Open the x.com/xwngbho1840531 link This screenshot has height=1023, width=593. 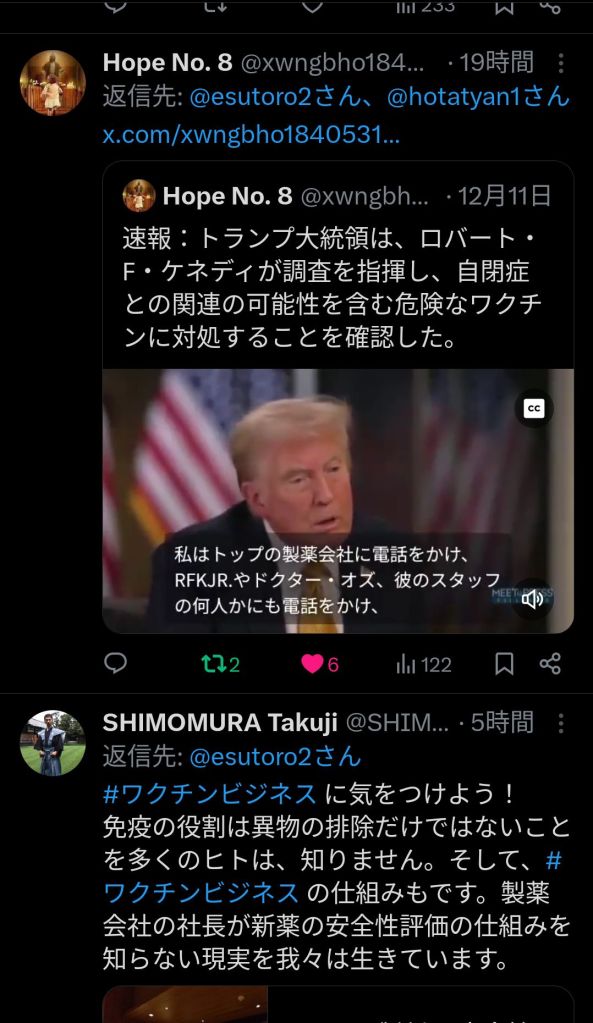pyautogui.click(x=251, y=135)
